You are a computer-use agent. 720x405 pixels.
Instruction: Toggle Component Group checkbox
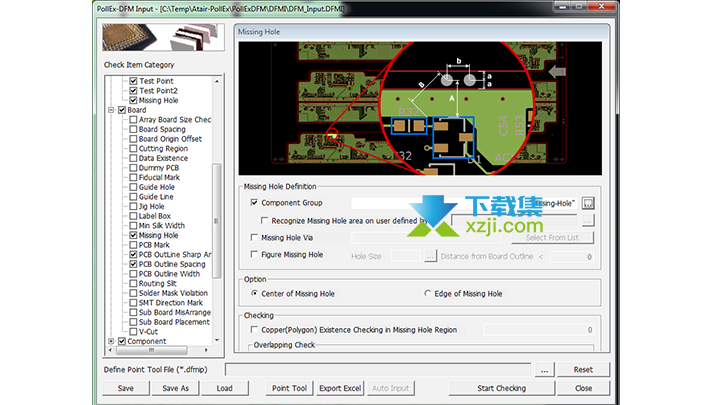pos(254,202)
